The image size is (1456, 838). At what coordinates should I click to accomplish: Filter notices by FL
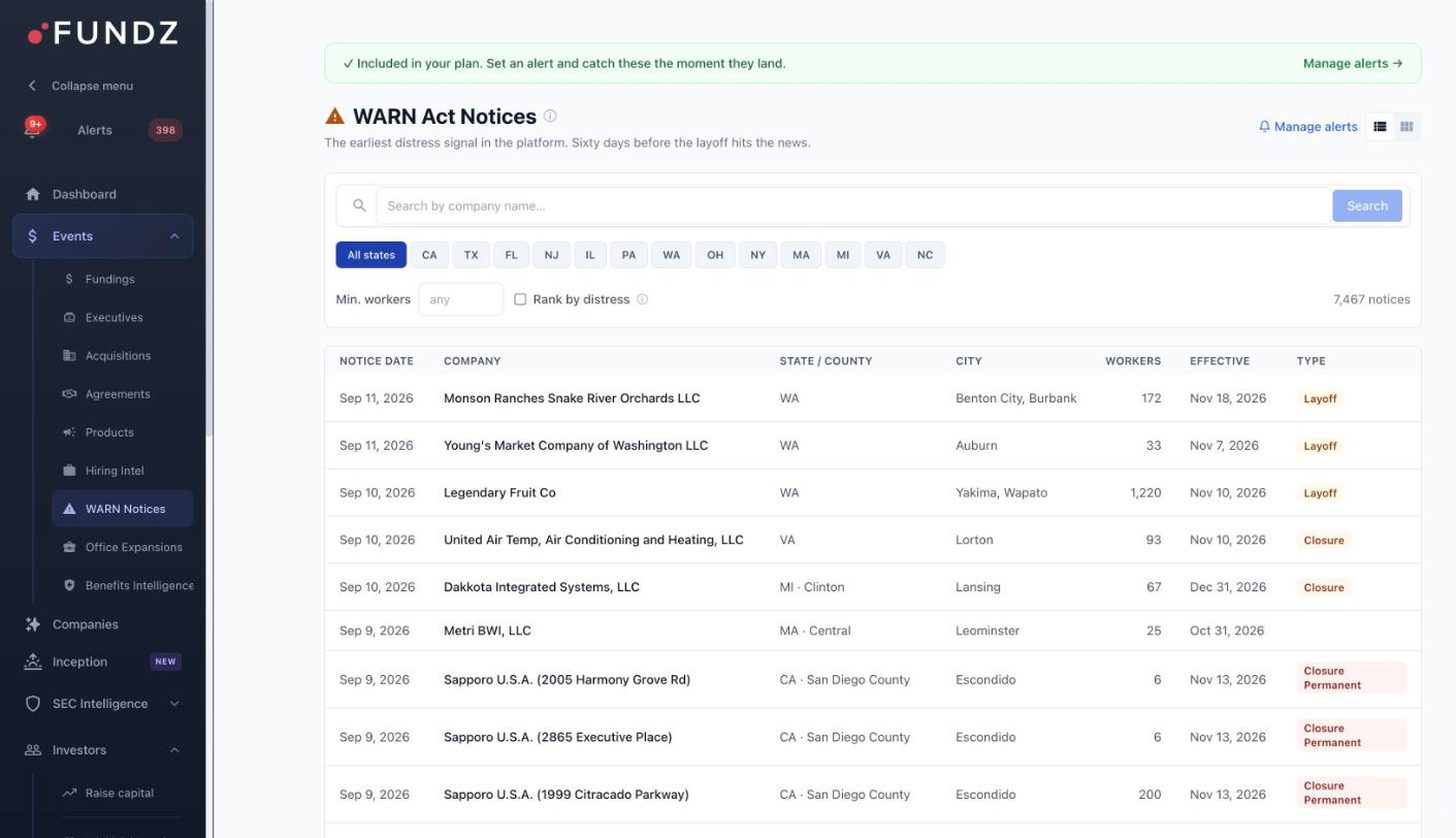511,255
